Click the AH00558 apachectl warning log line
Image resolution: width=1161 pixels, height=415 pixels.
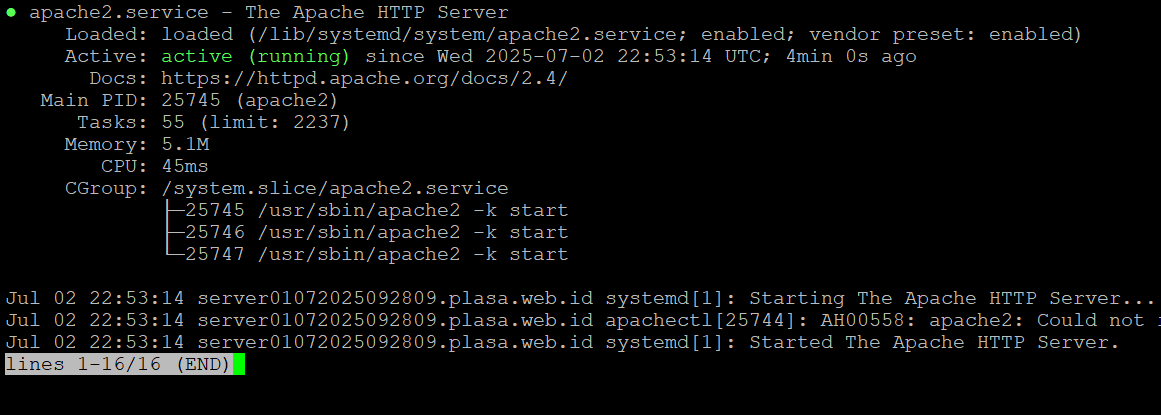[580, 320]
